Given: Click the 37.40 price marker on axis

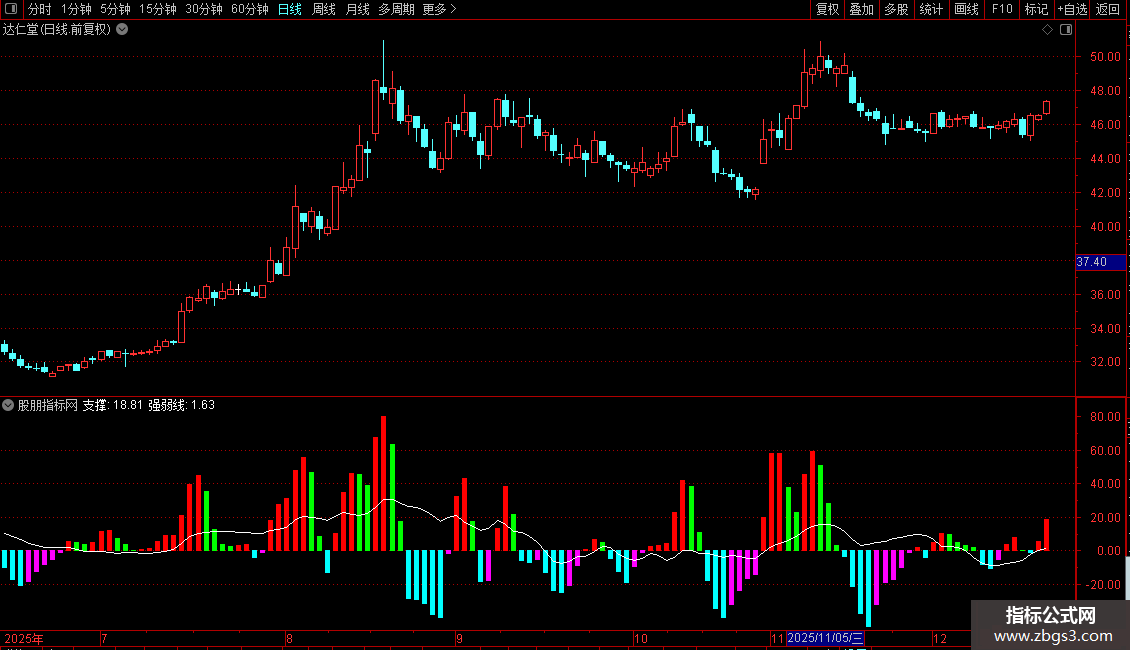Looking at the screenshot, I should click(1100, 262).
